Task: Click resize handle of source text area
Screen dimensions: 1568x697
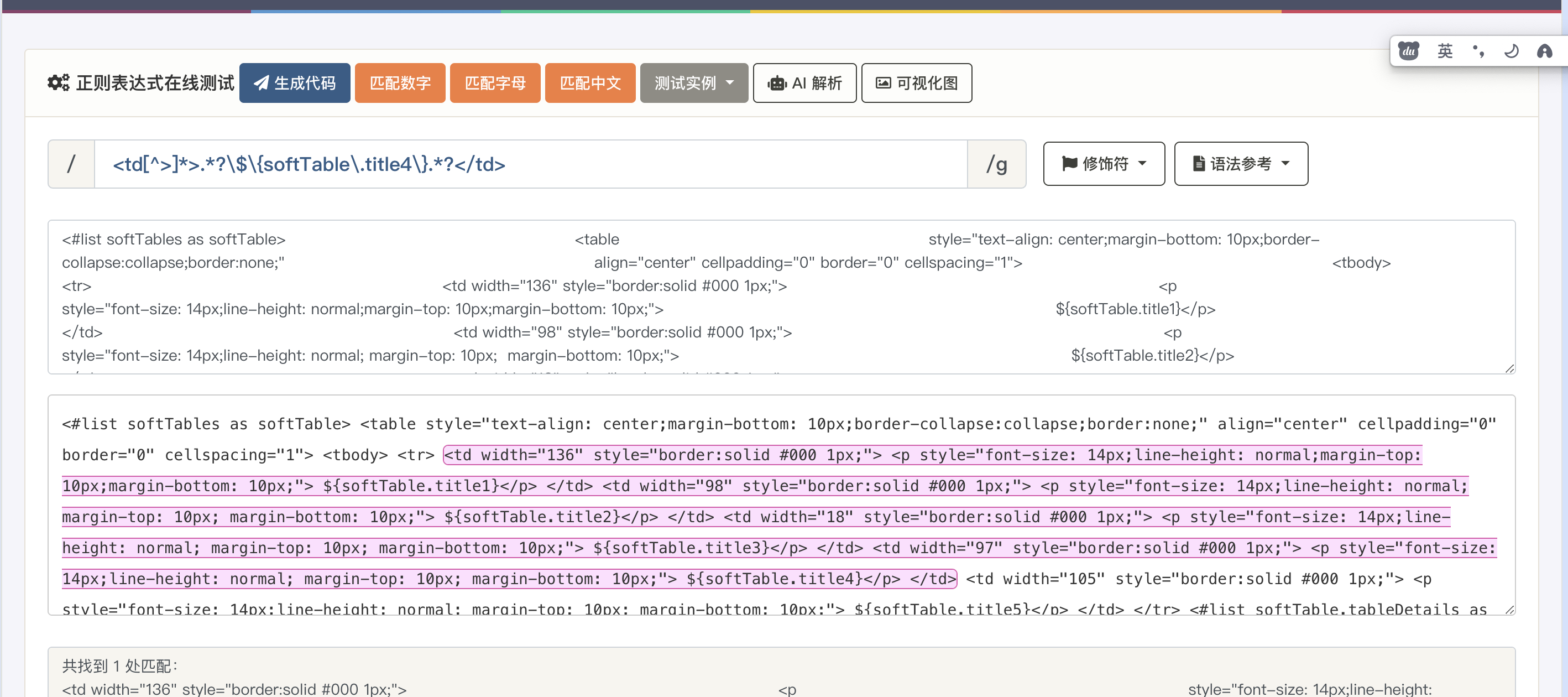Action: click(1509, 368)
